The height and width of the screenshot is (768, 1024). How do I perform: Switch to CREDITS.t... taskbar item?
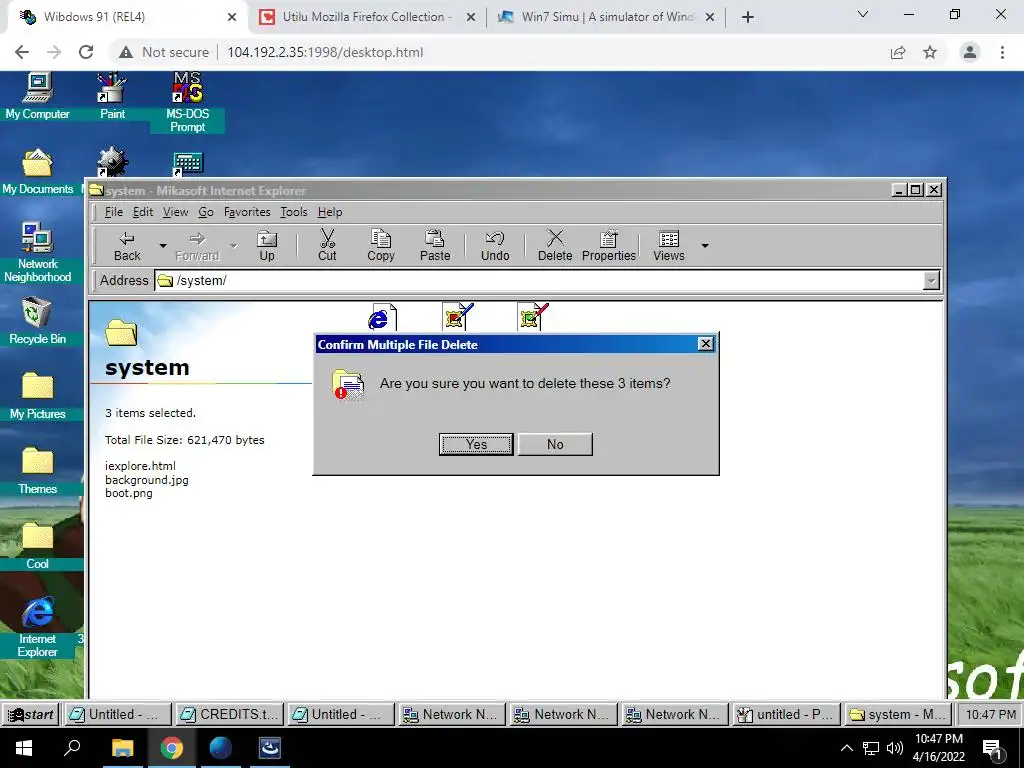231,714
